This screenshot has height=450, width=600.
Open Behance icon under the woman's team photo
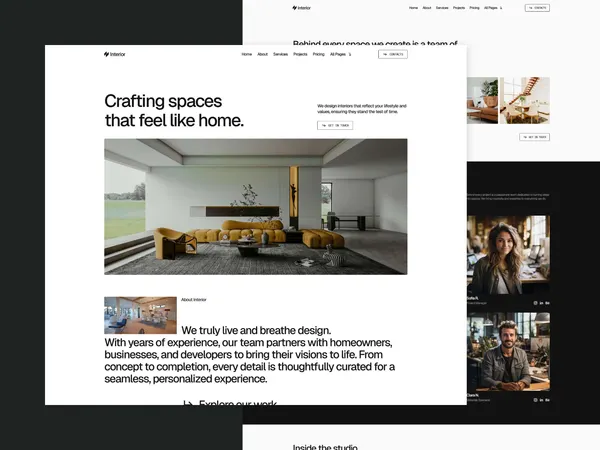click(548, 303)
